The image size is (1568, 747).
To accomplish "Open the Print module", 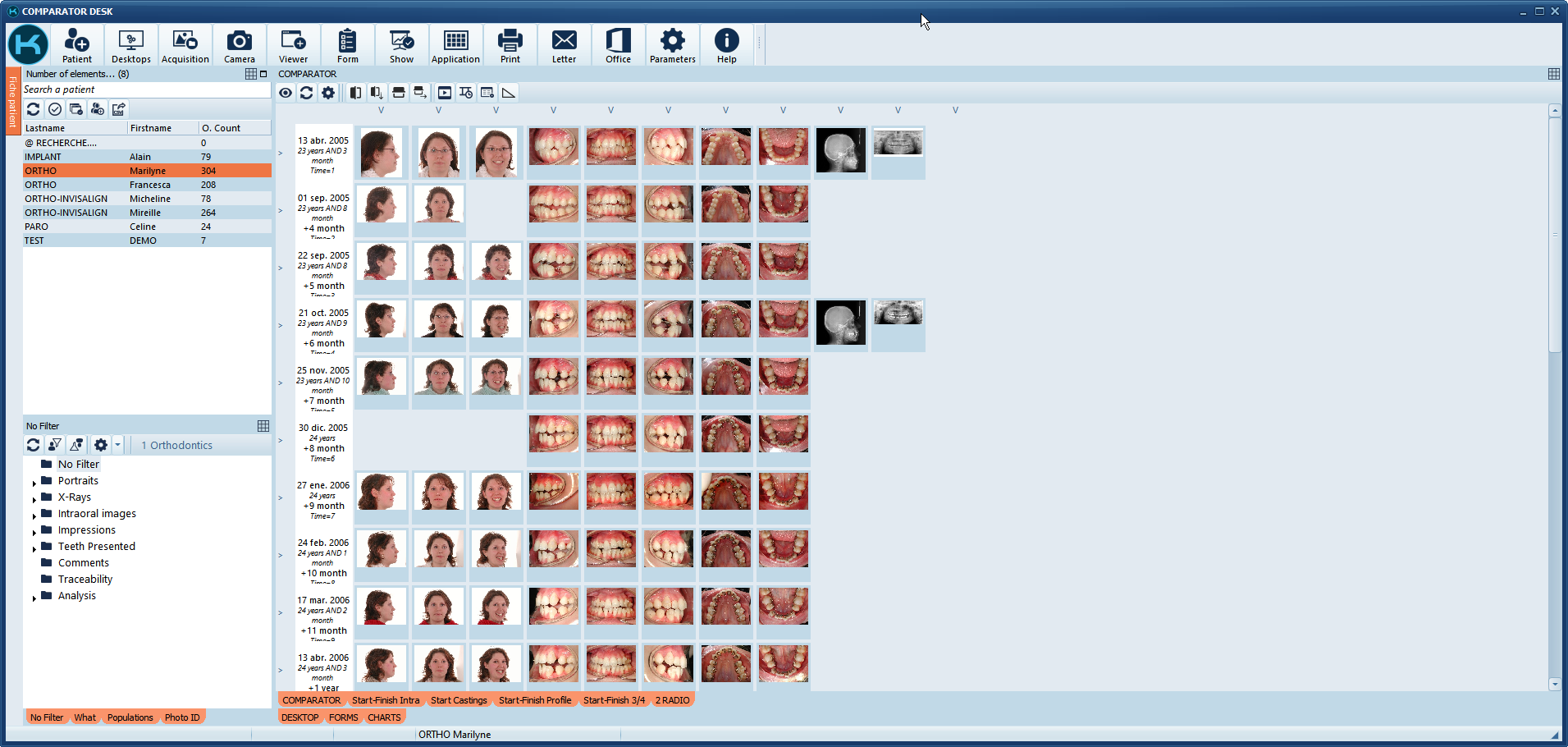I will (510, 45).
